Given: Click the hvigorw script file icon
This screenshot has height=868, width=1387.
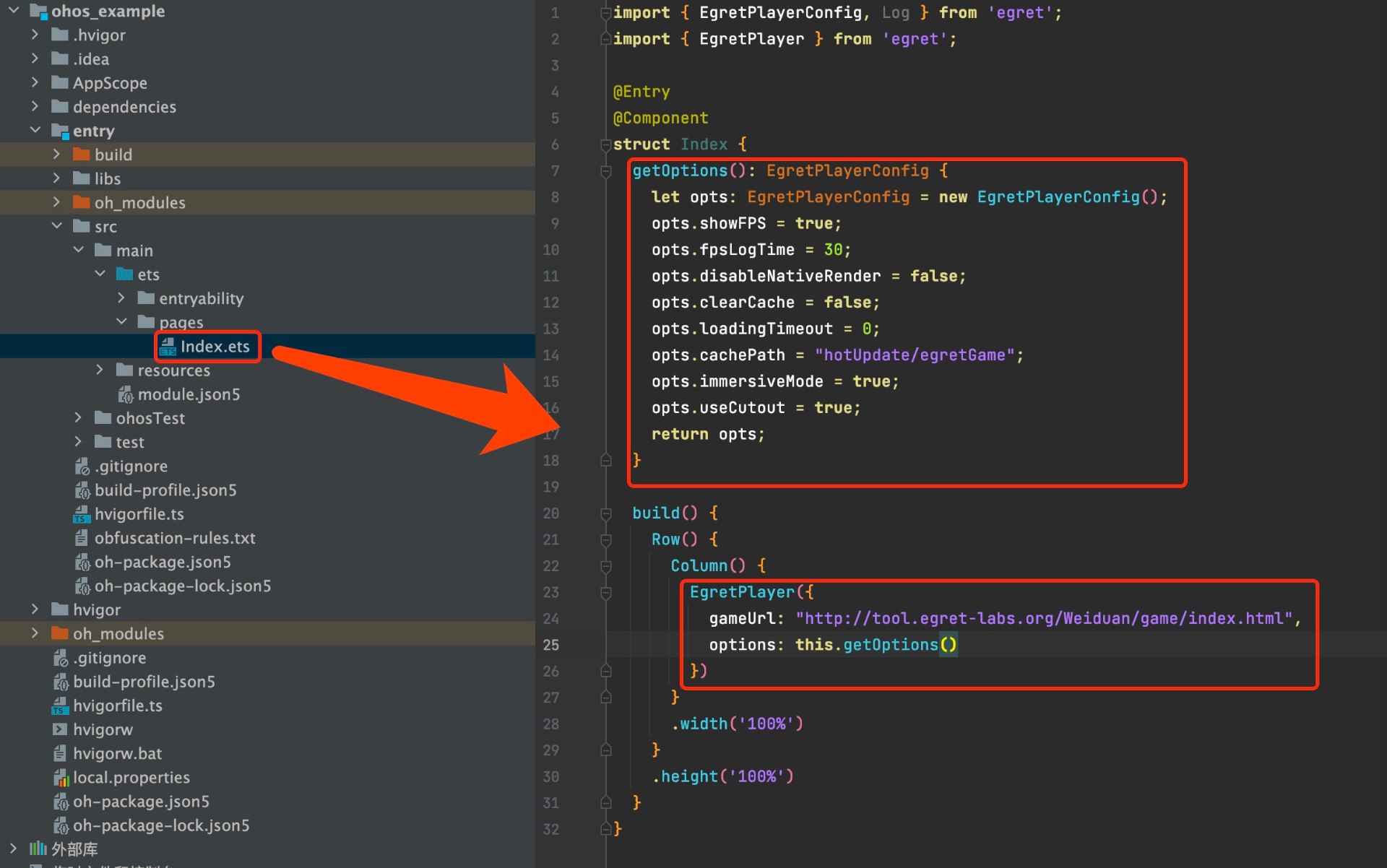Looking at the screenshot, I should tap(61, 730).
